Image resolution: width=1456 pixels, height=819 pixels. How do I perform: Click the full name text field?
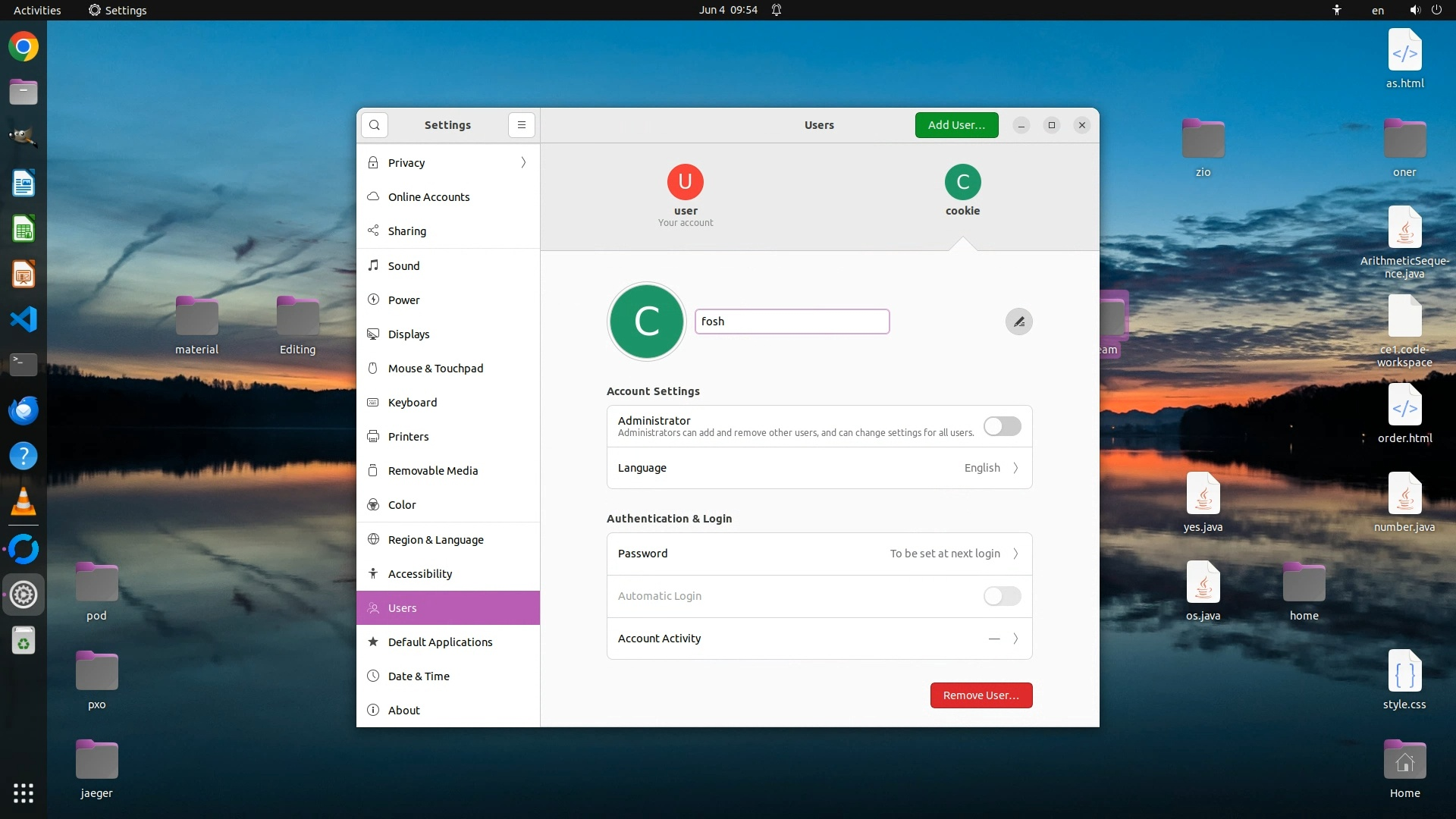click(792, 322)
